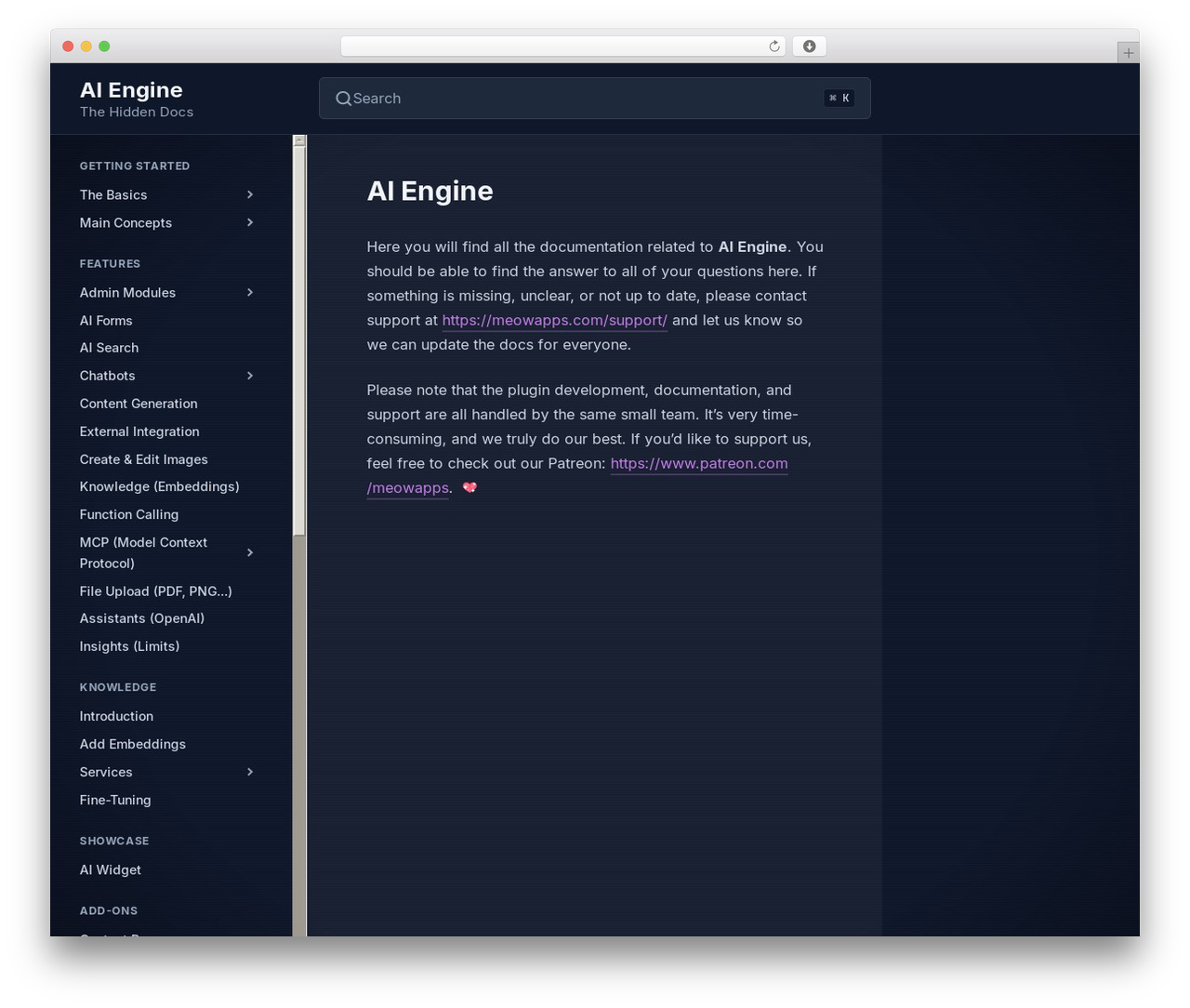Focus the Search input field
The height and width of the screenshot is (1008, 1190).
point(595,99)
